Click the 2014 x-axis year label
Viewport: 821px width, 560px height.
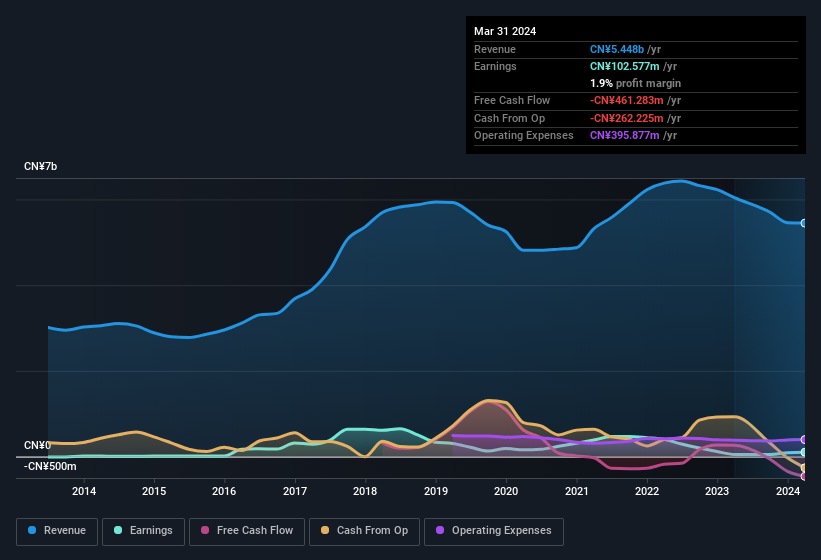tap(84, 491)
